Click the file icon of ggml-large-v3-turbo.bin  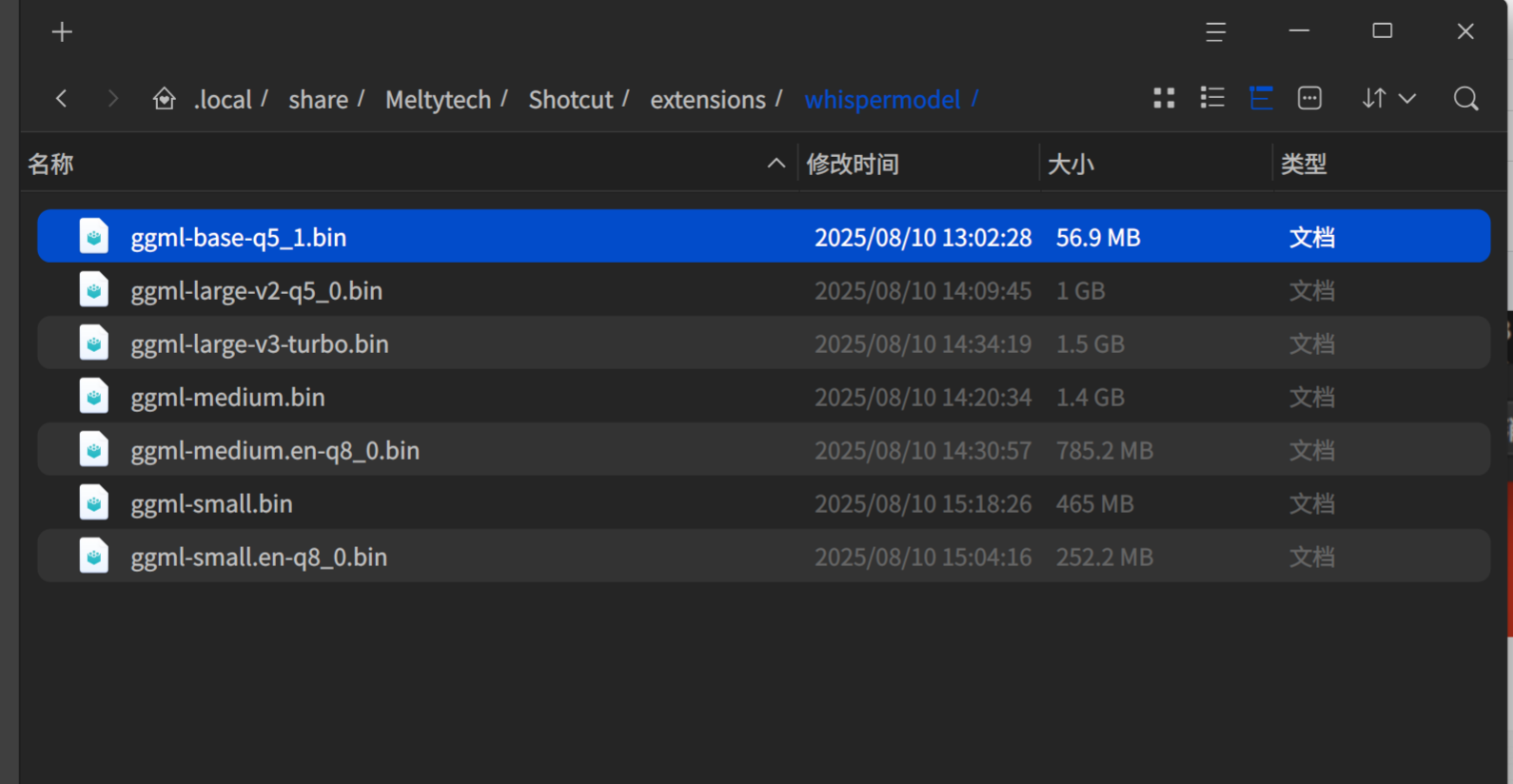(x=93, y=343)
